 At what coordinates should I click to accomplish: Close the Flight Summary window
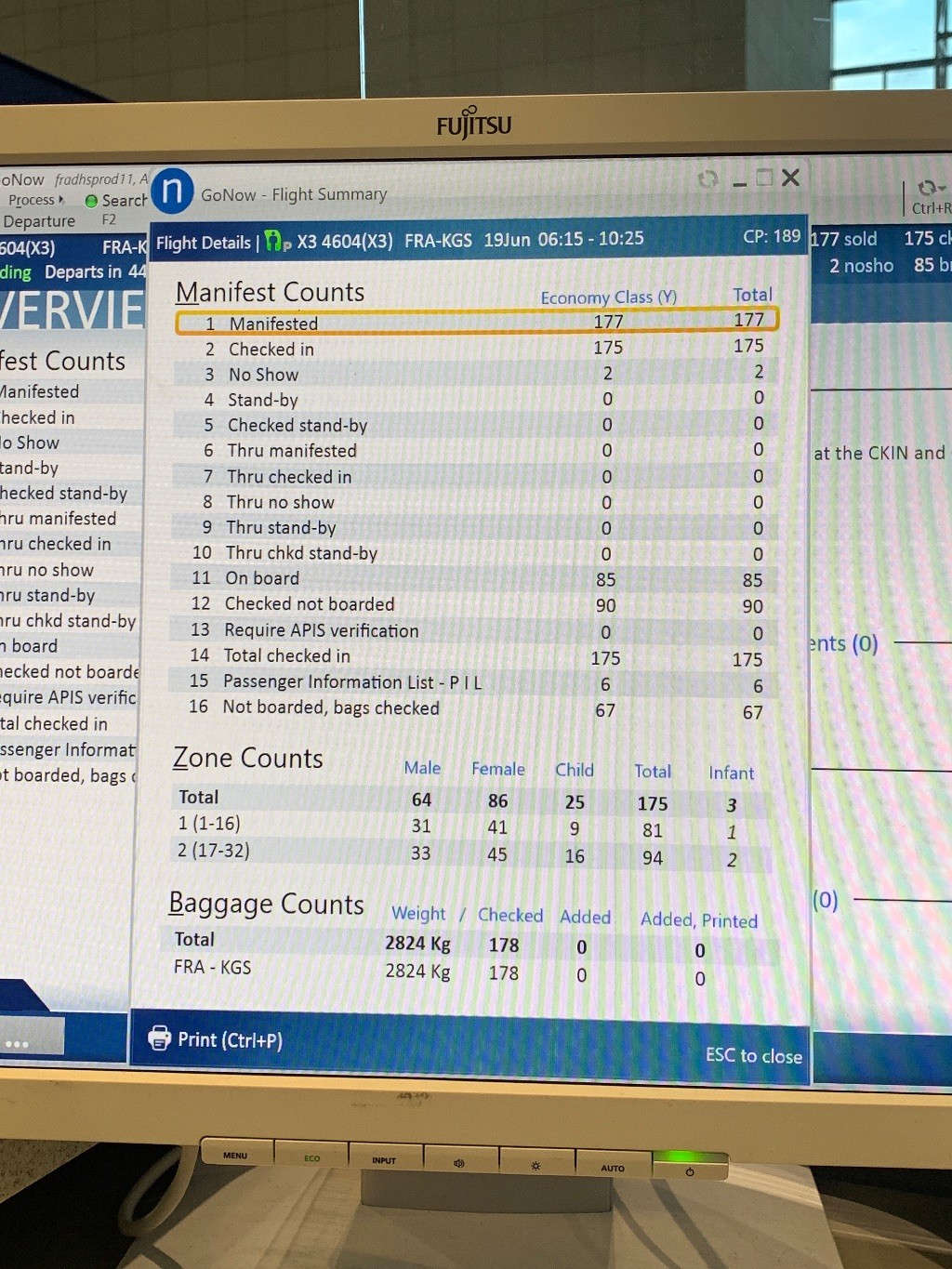pos(791,178)
